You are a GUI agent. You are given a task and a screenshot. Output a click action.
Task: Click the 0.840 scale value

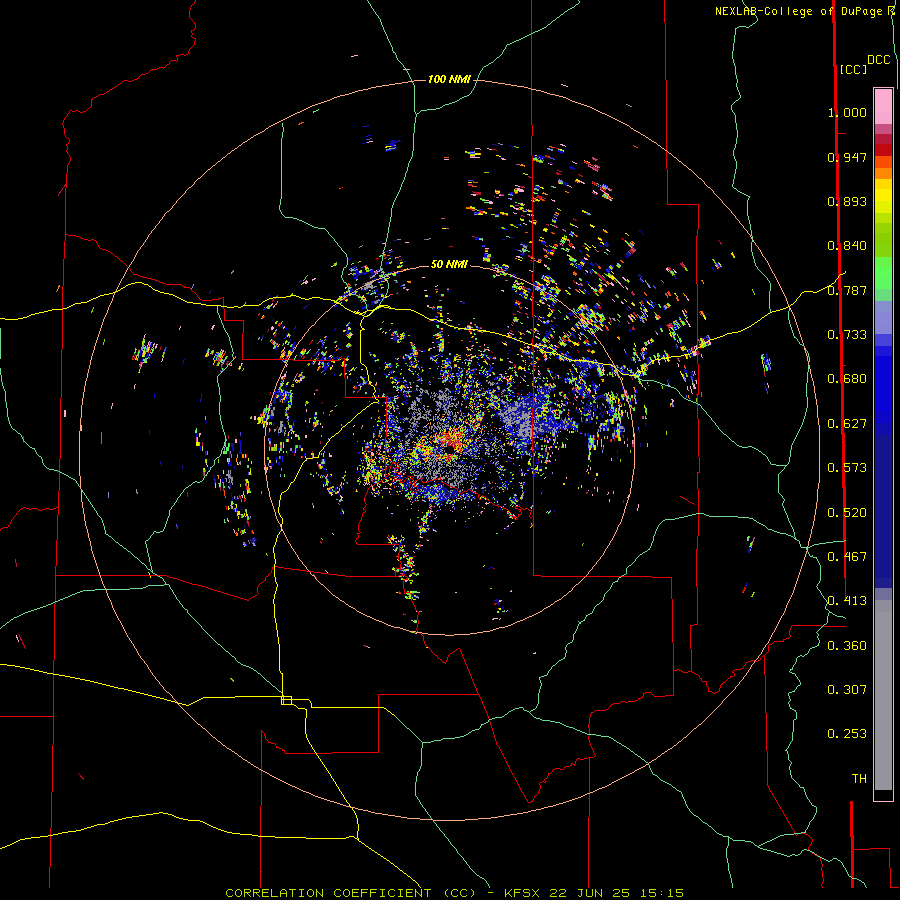pos(847,246)
